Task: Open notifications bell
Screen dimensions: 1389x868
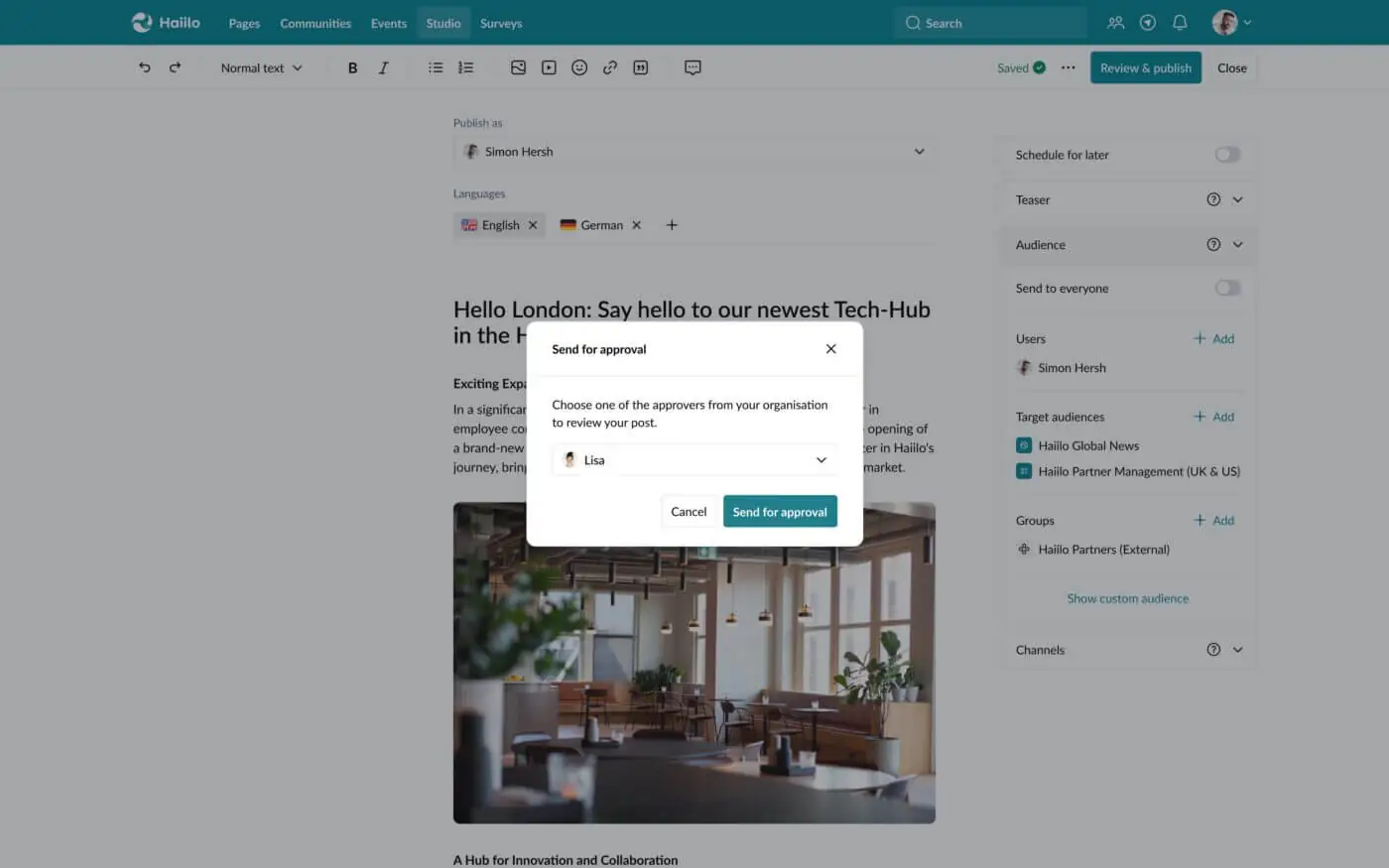Action: (x=1180, y=23)
